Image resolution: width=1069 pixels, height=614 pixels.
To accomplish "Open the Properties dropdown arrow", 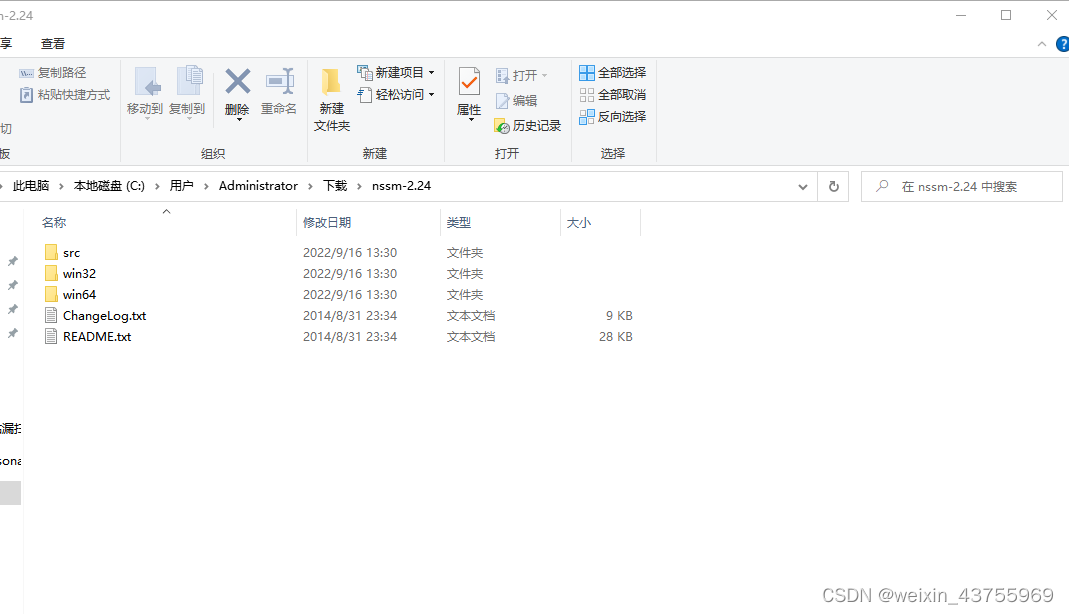I will pyautogui.click(x=470, y=120).
